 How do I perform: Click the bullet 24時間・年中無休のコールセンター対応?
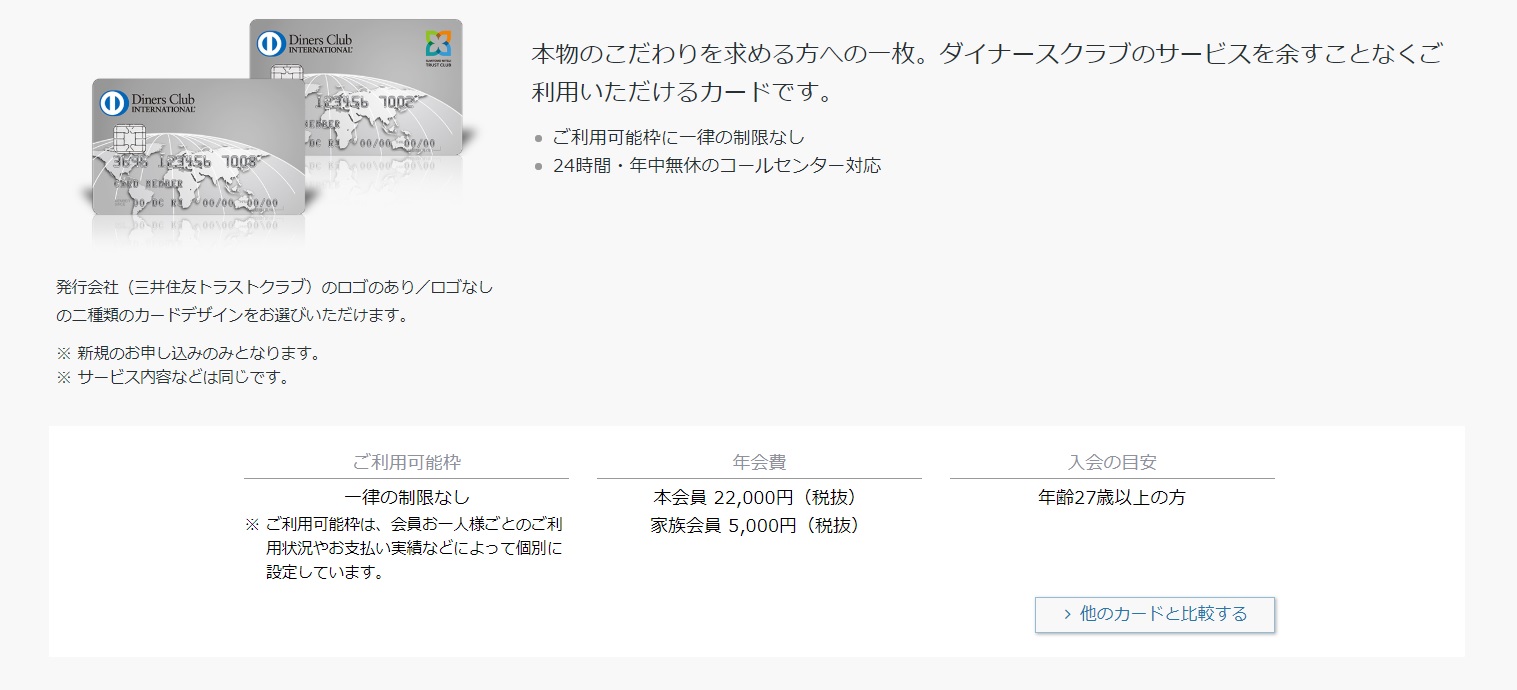pyautogui.click(x=717, y=166)
